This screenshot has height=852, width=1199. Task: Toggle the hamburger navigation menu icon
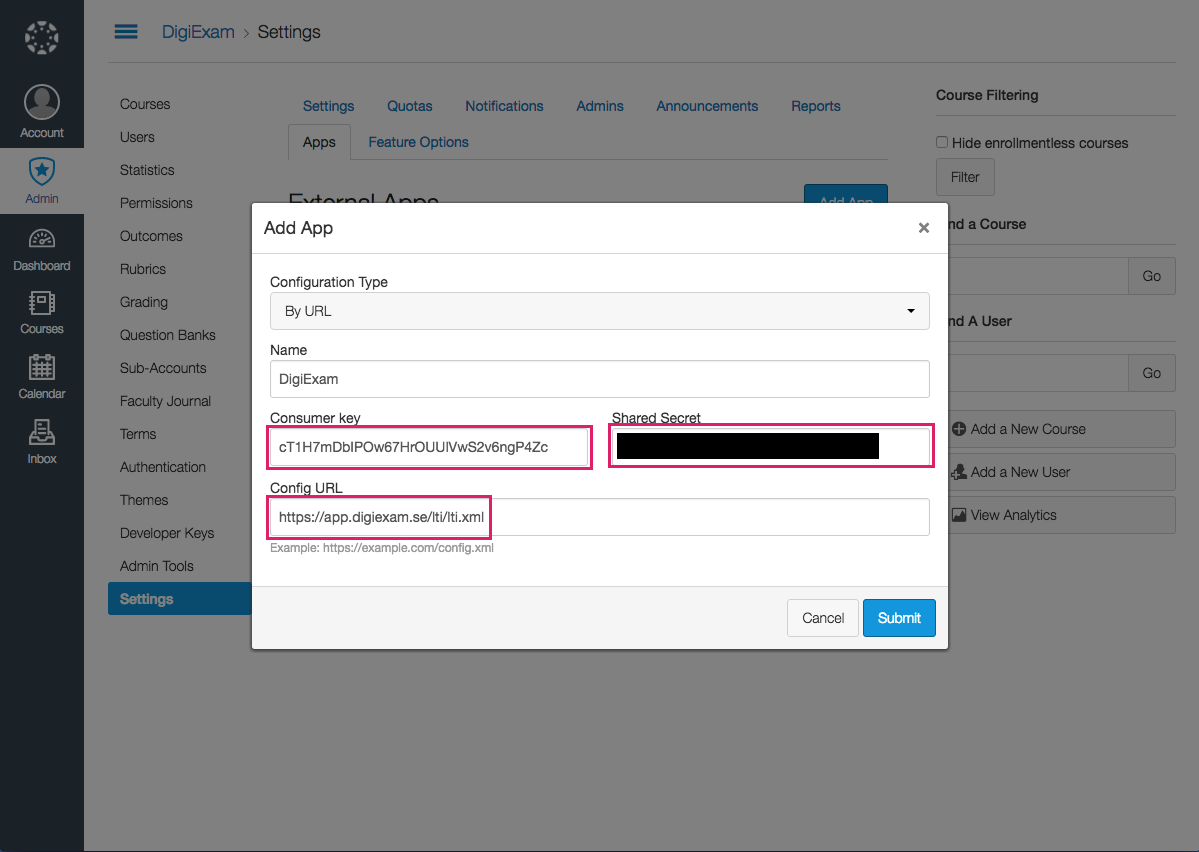126,31
